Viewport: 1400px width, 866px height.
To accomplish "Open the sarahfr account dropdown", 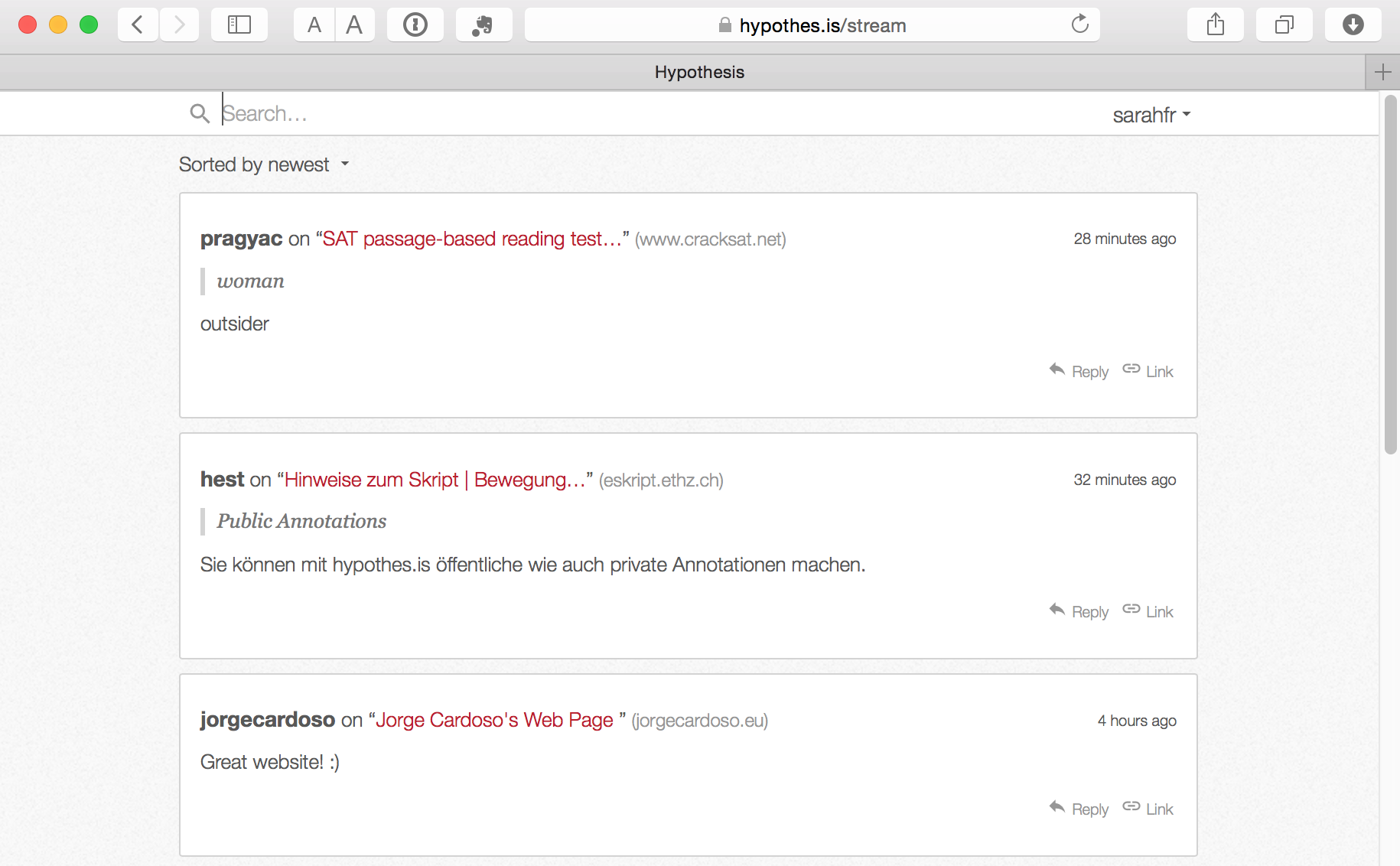I will coord(1151,115).
